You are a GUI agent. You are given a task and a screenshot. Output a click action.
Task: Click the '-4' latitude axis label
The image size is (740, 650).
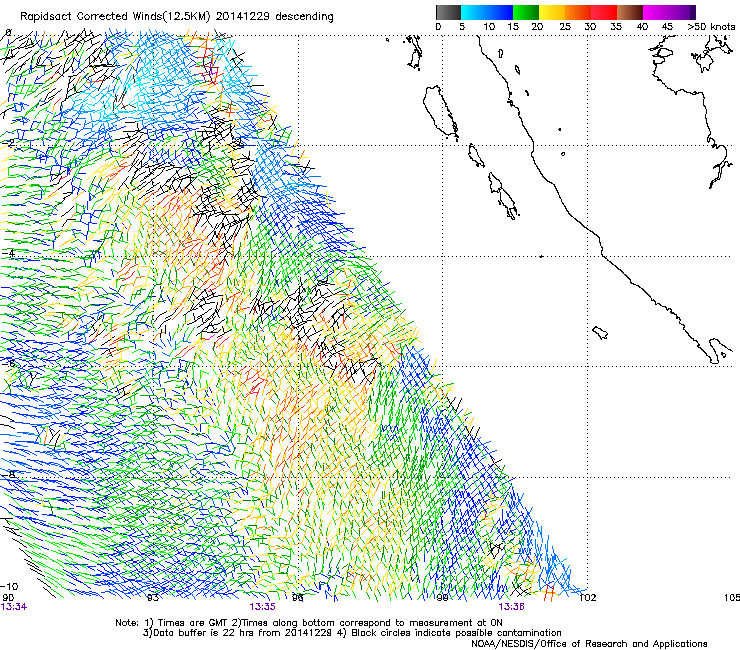(x=8, y=253)
